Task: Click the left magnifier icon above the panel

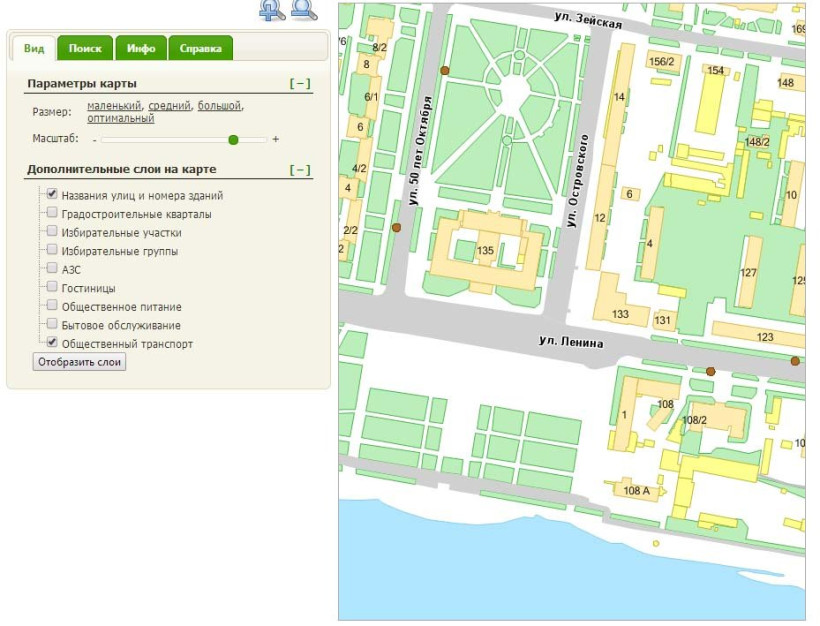Action: tap(272, 10)
